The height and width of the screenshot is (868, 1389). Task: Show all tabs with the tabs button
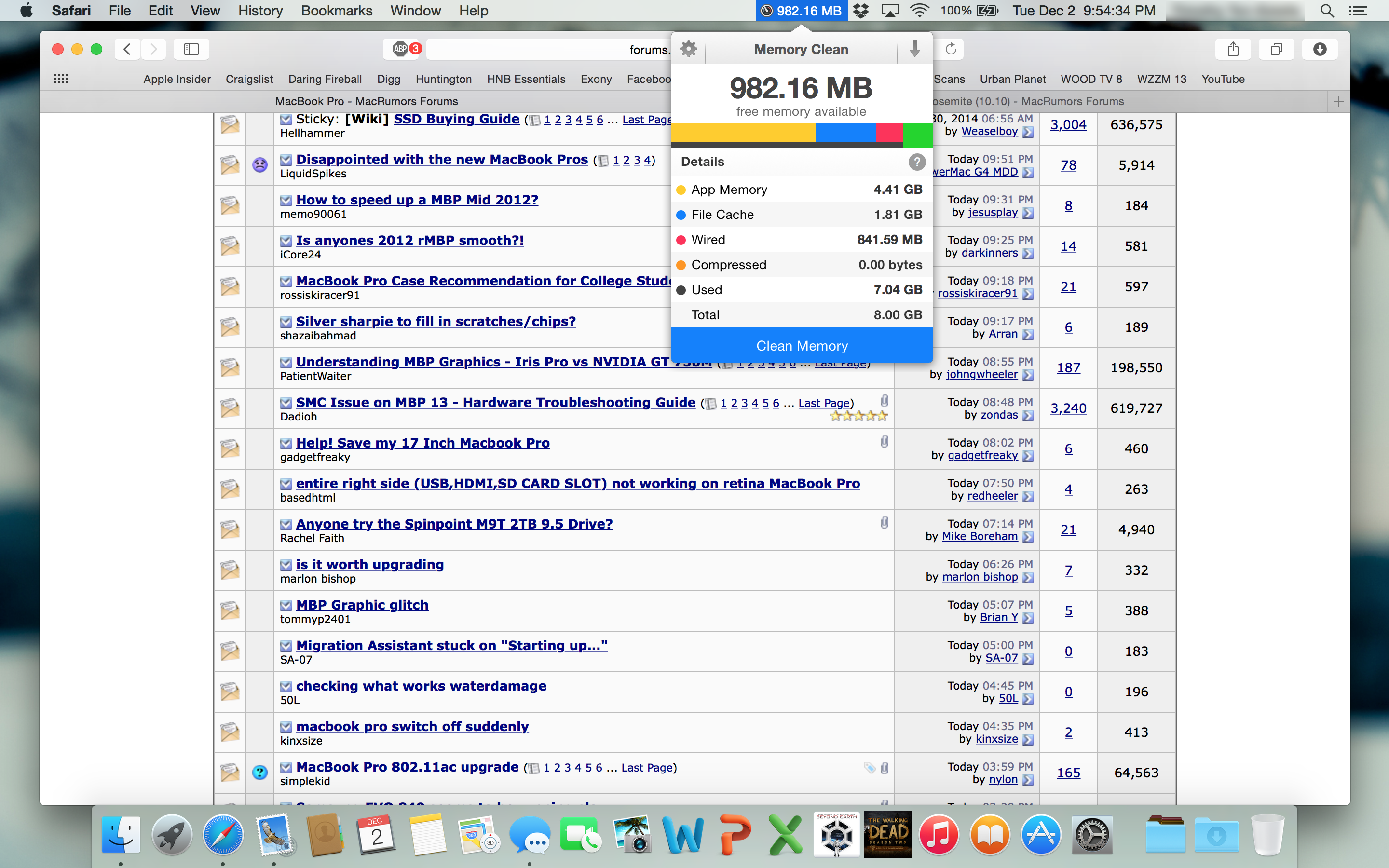point(1276,49)
